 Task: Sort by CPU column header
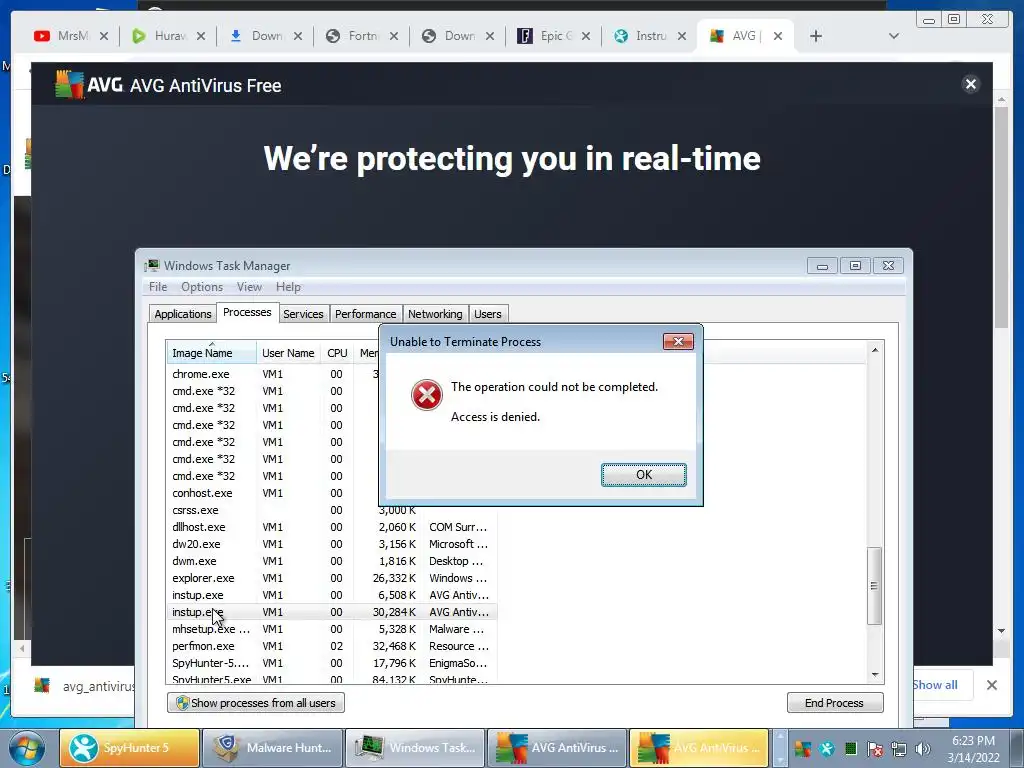[x=337, y=353]
